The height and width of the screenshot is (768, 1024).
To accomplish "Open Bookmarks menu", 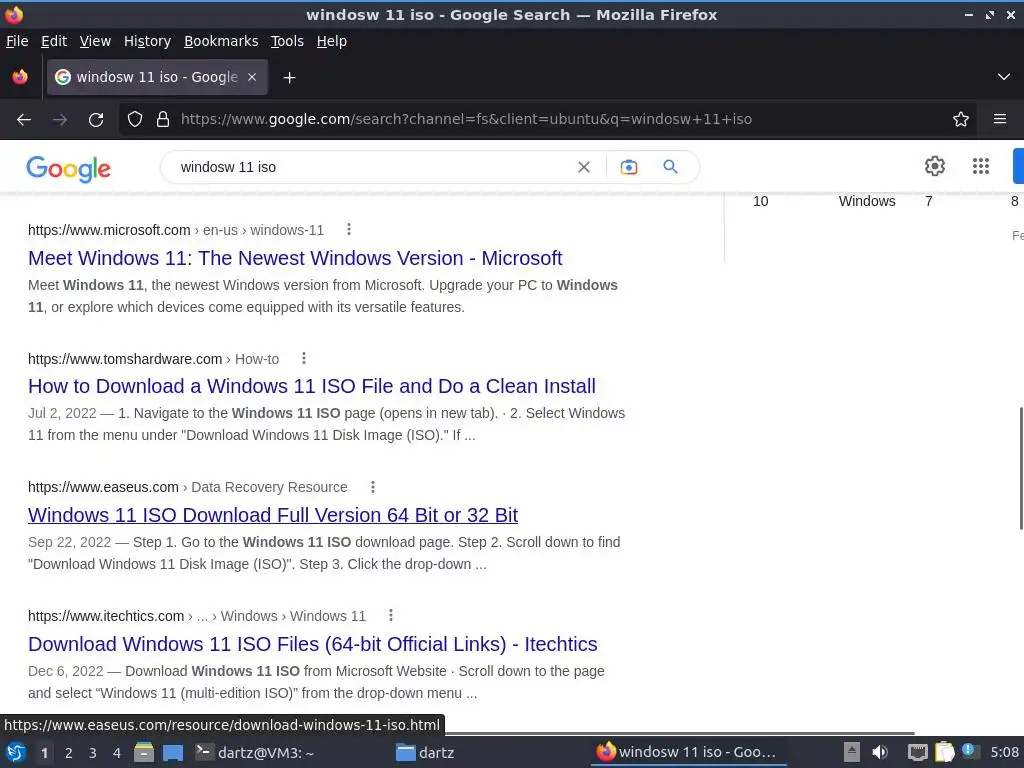I will (x=221, y=41).
